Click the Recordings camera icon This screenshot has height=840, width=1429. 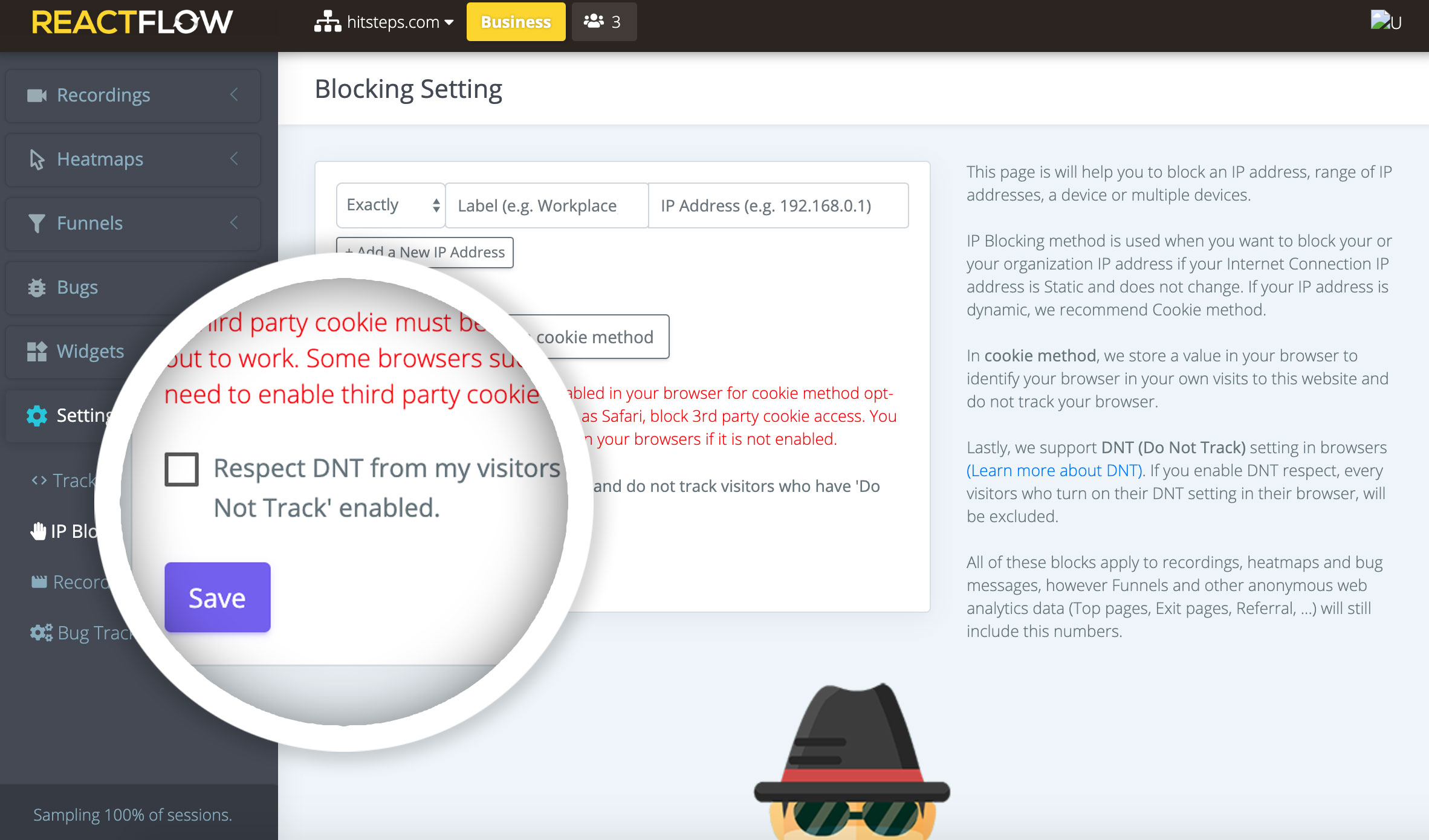(x=37, y=95)
